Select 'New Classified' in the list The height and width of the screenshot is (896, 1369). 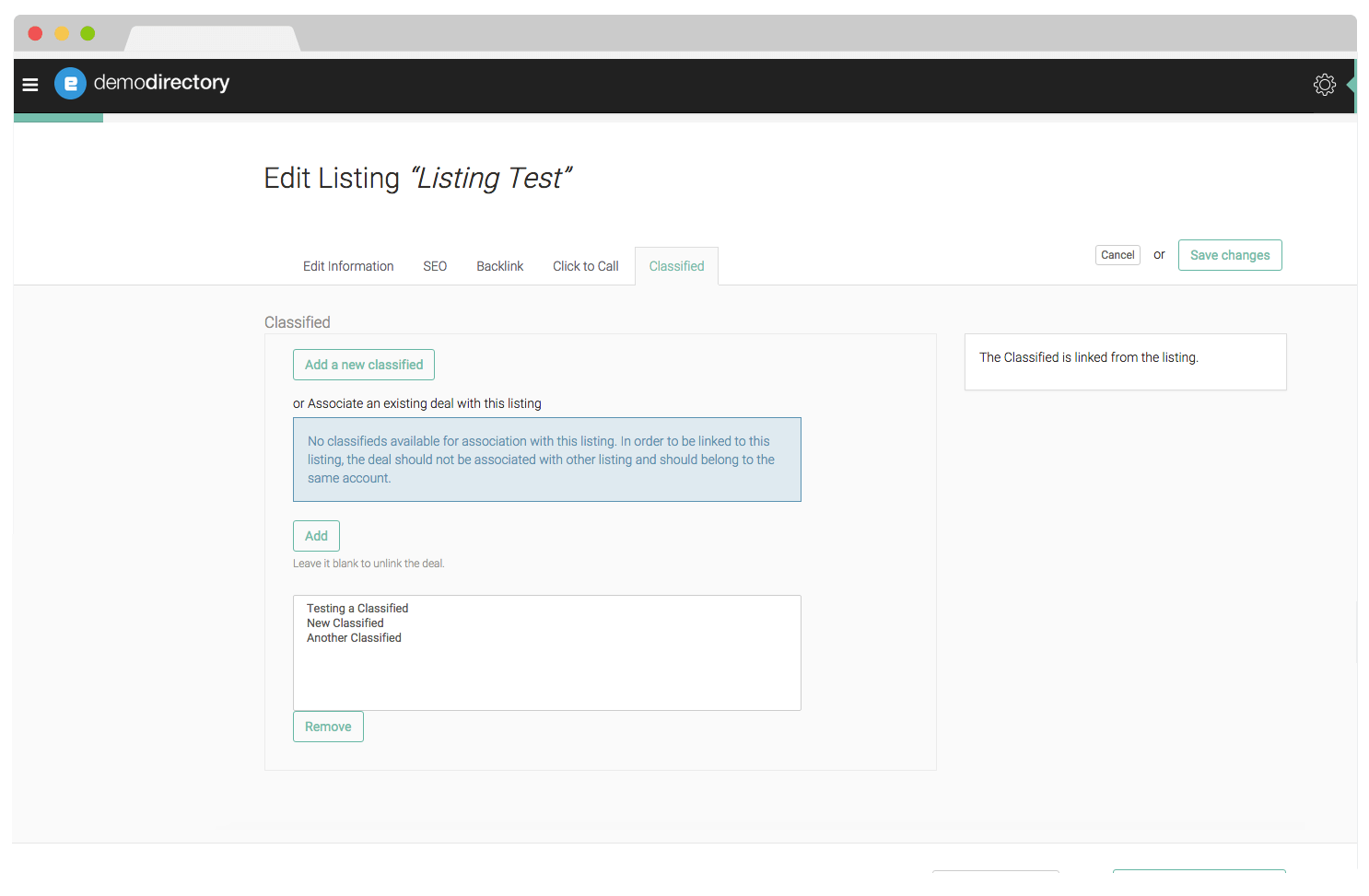345,623
